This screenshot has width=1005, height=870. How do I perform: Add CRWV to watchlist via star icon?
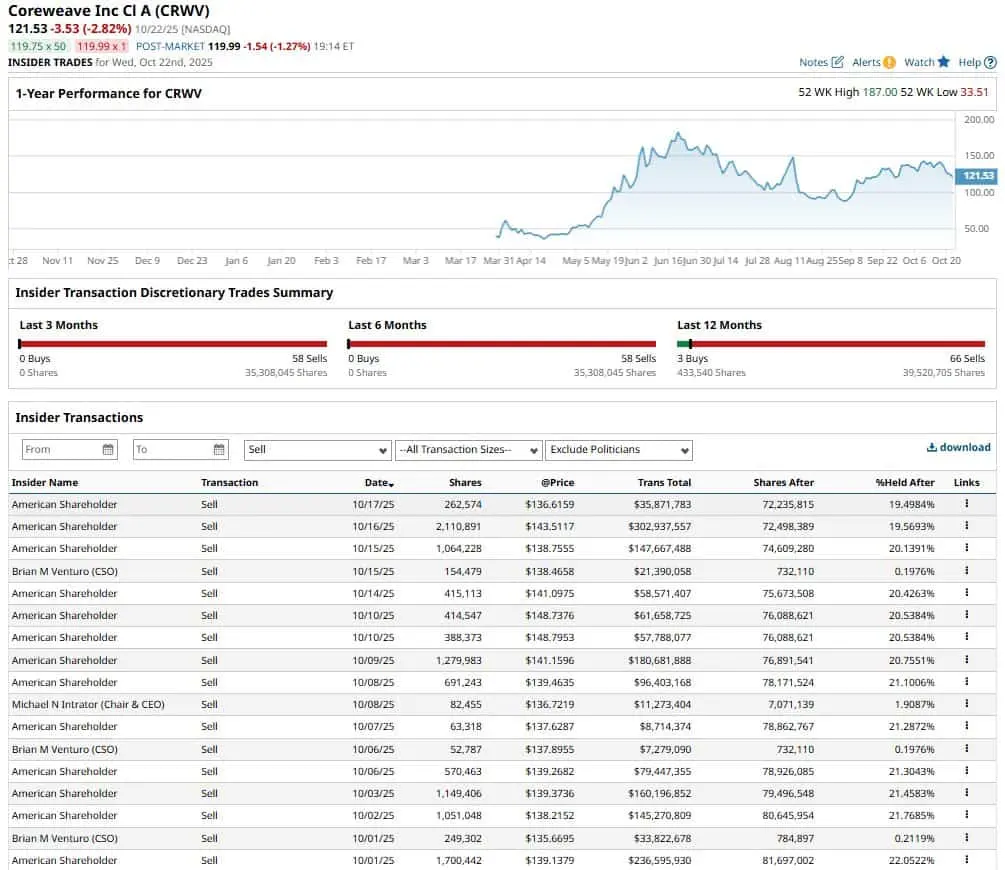coord(942,62)
